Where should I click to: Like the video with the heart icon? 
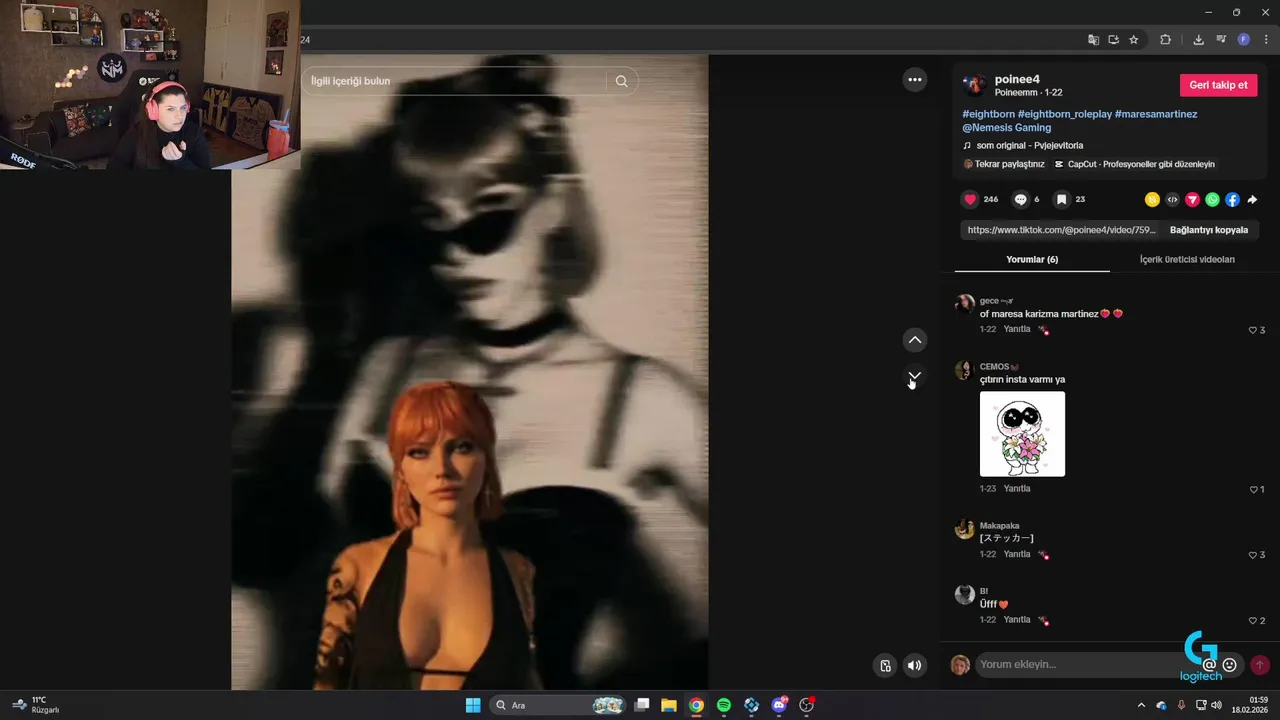click(x=969, y=199)
